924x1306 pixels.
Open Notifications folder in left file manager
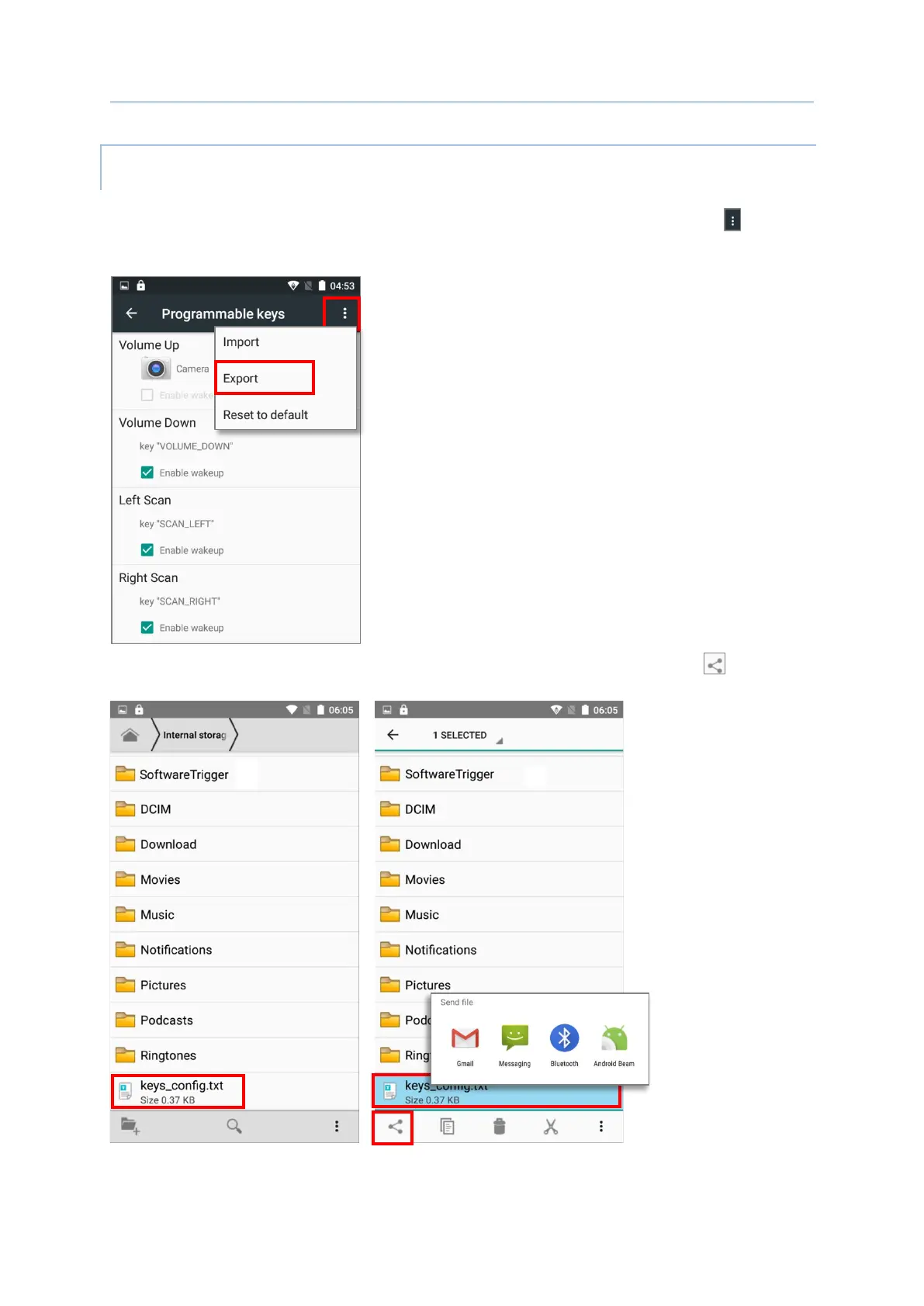pyautogui.click(x=234, y=950)
